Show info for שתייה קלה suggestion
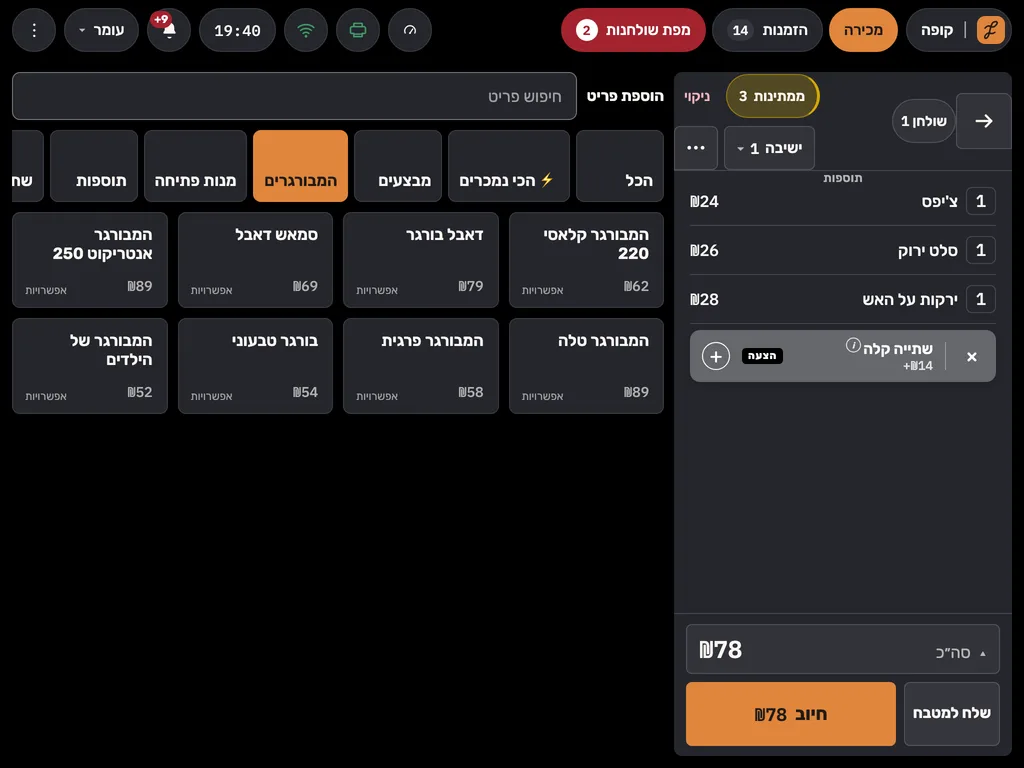The width and height of the screenshot is (1024, 768). click(x=853, y=345)
